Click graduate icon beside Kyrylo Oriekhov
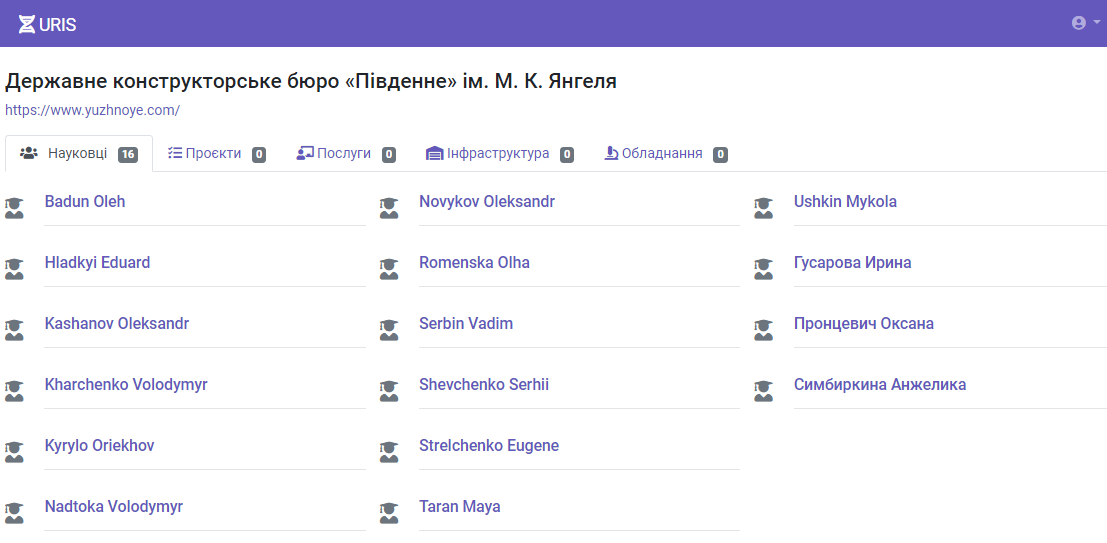The height and width of the screenshot is (543, 1107). click(14, 452)
